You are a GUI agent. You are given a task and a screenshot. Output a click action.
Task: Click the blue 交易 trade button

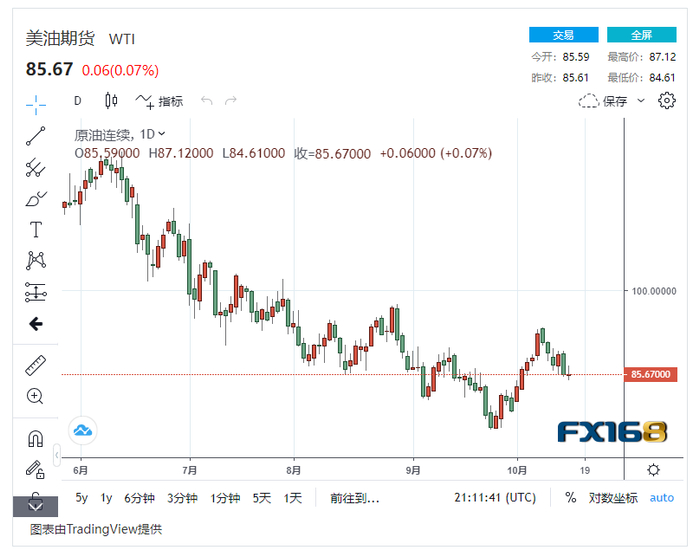pos(563,35)
